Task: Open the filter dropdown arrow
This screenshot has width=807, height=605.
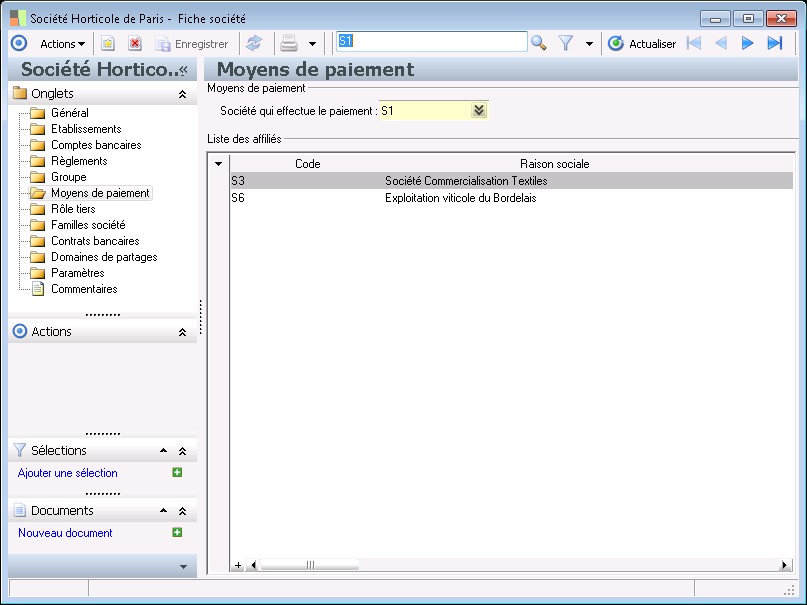Action: (589, 44)
